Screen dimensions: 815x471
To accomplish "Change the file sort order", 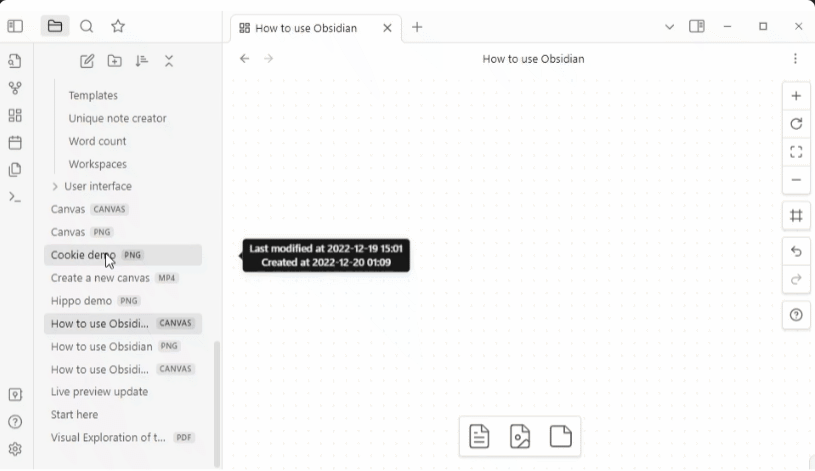I will pos(142,61).
